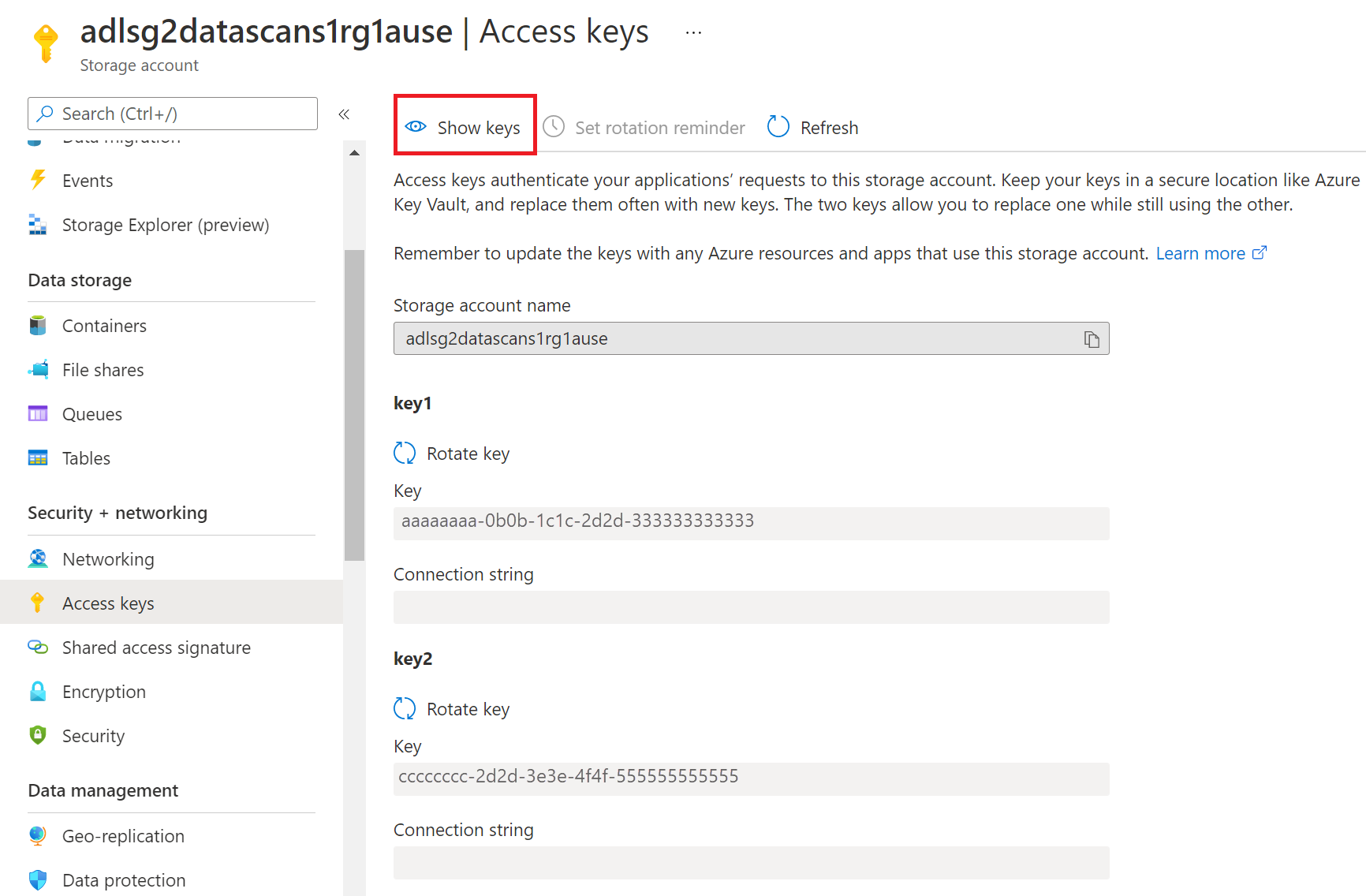Image resolution: width=1366 pixels, height=896 pixels.
Task: Go to Storage Explorer (preview)
Action: point(166,225)
